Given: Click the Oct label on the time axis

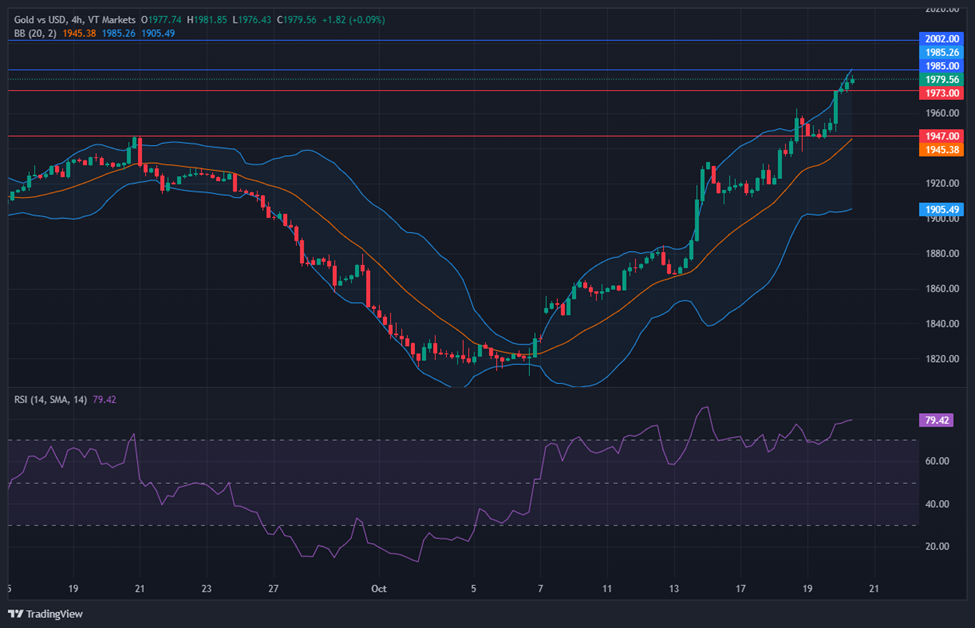Looking at the screenshot, I should click(379, 589).
